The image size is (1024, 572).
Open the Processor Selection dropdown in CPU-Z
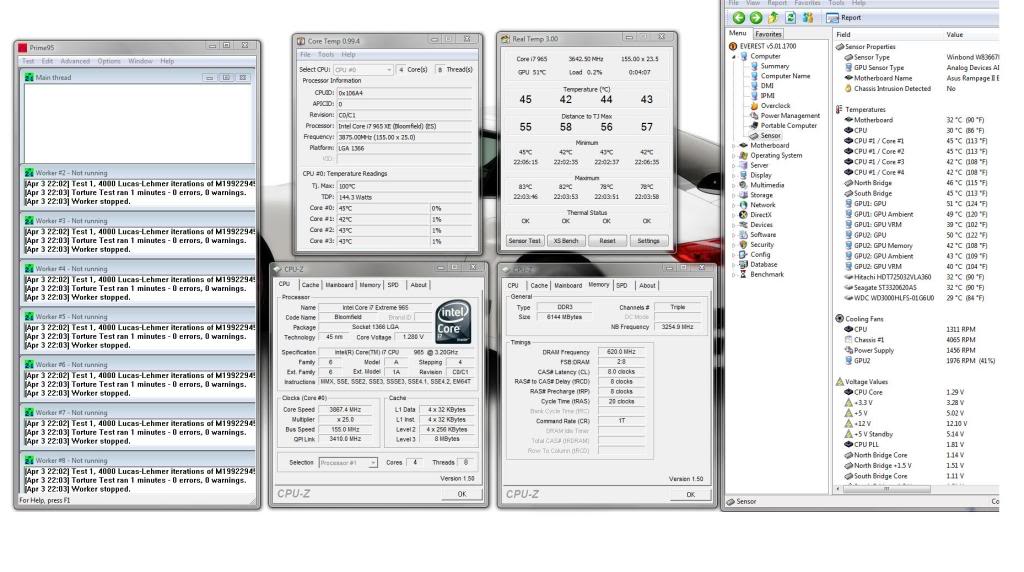(348, 462)
